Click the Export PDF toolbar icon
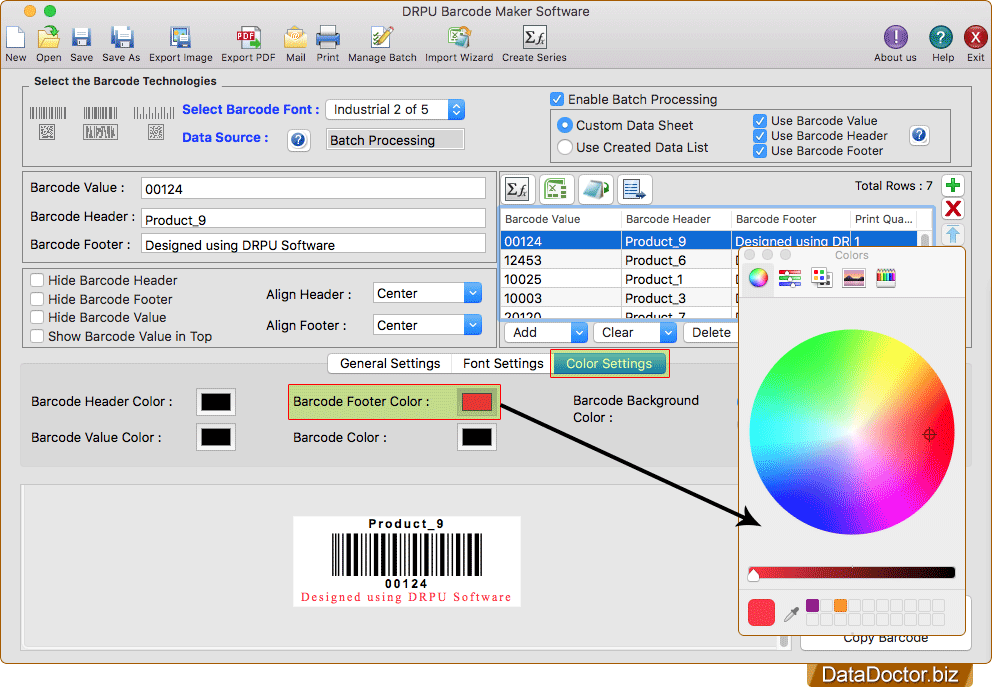 pos(248,38)
